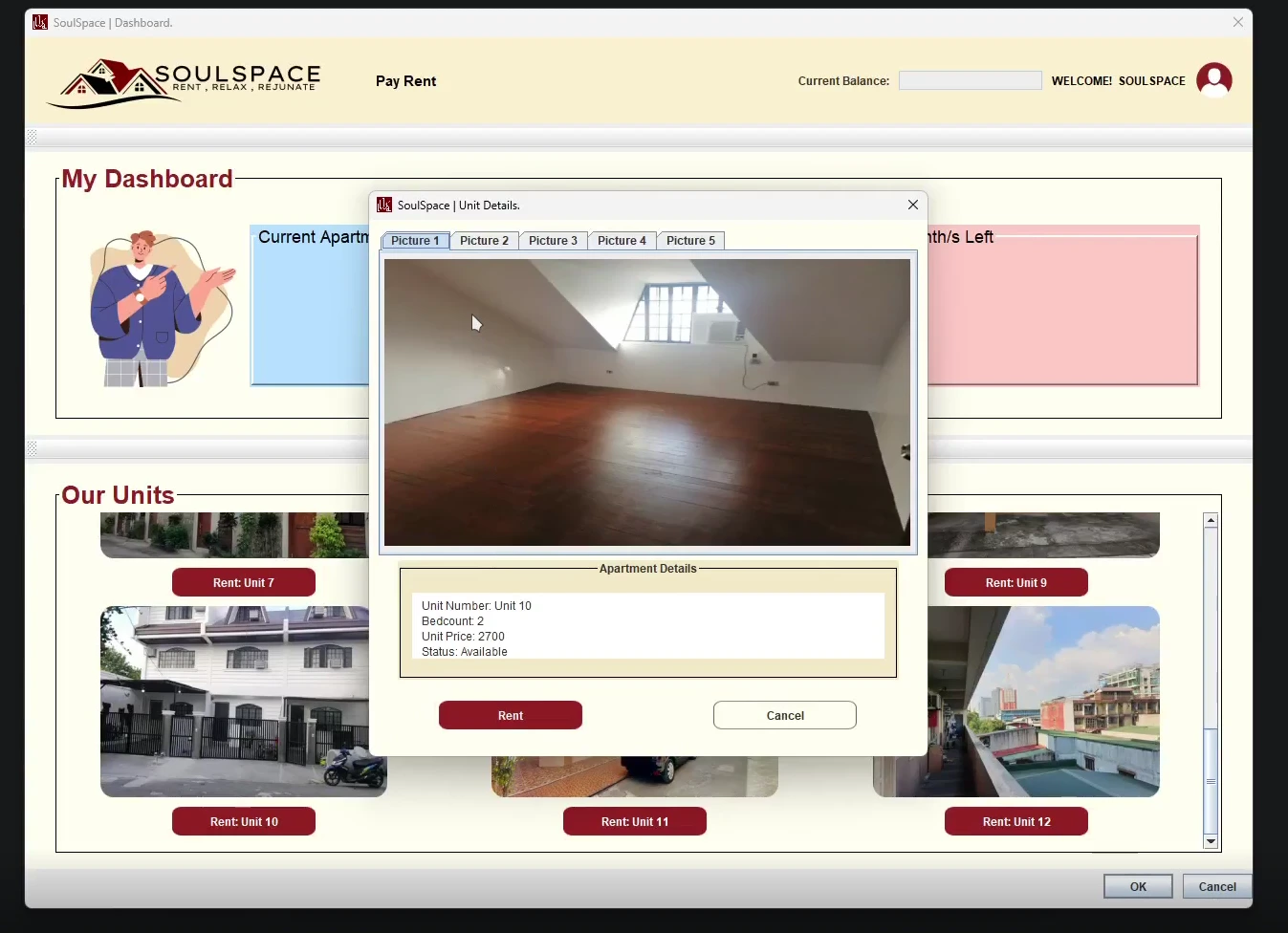Click the "Rent: Unit 9" button
Viewport: 1288px width, 933px height.
[x=1015, y=582]
